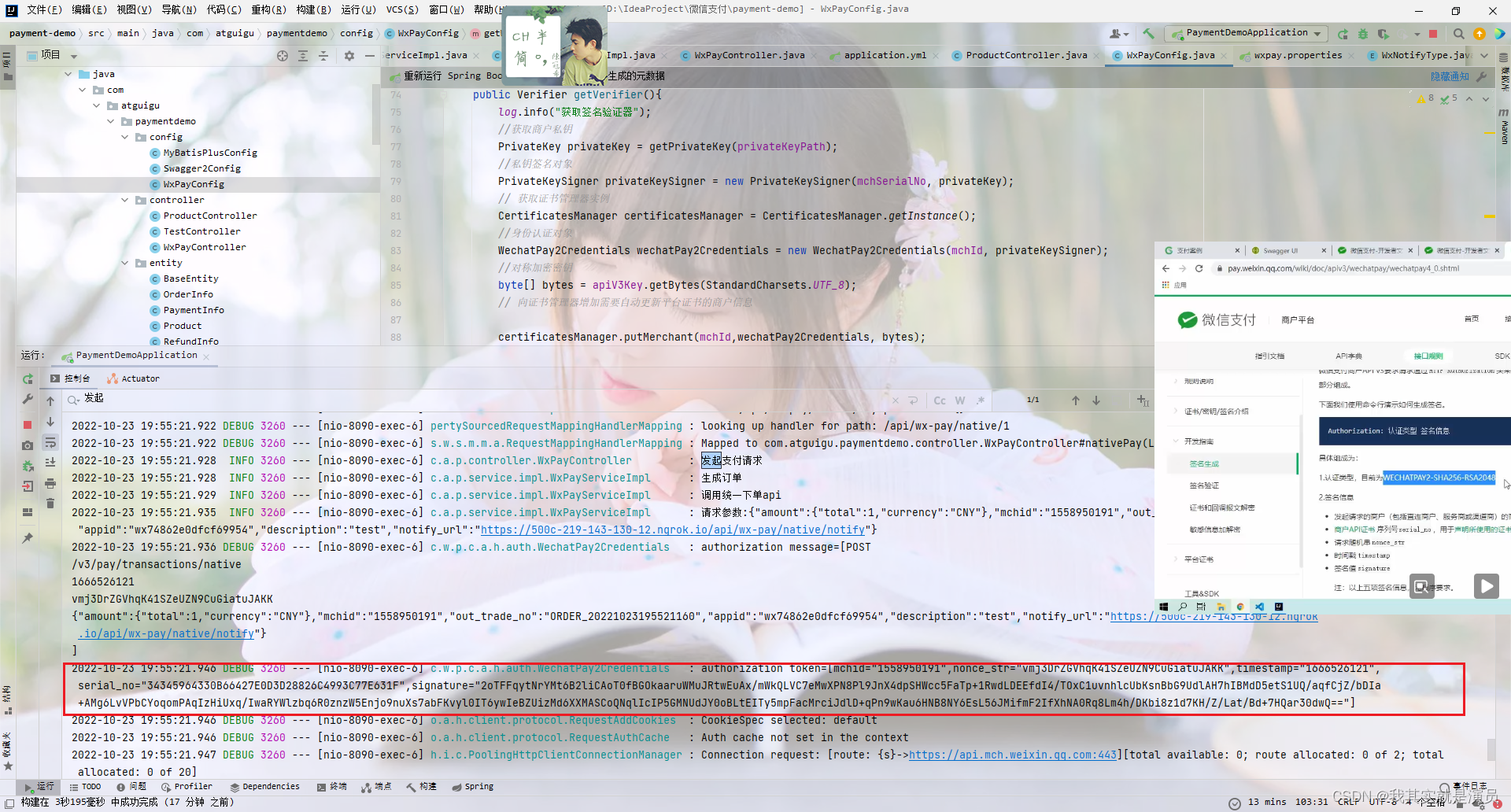Show hidden editor tabs chevron
The width and height of the screenshot is (1511, 812).
1484,56
